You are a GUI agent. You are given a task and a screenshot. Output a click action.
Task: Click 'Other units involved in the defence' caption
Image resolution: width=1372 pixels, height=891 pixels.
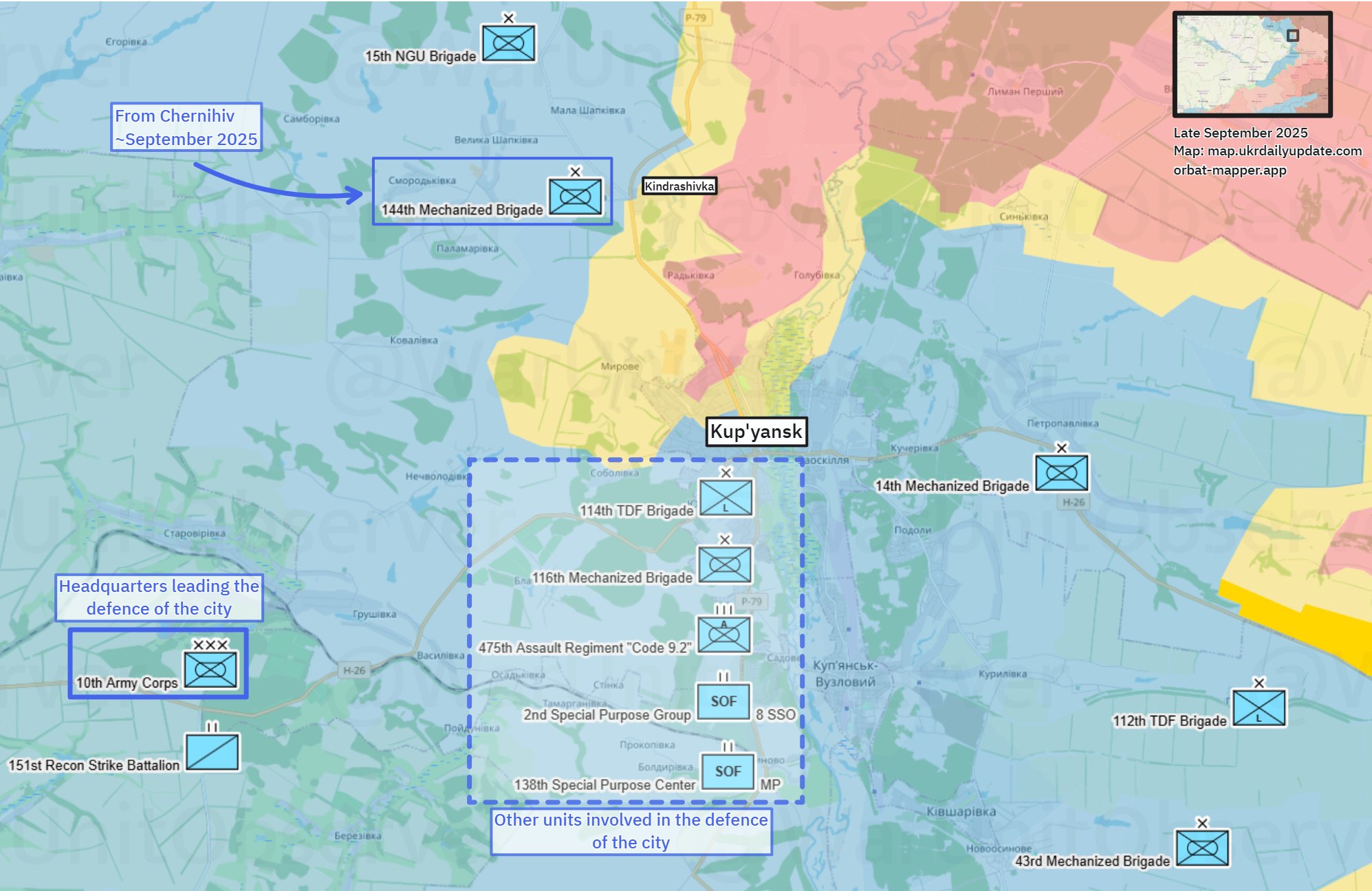(x=631, y=831)
